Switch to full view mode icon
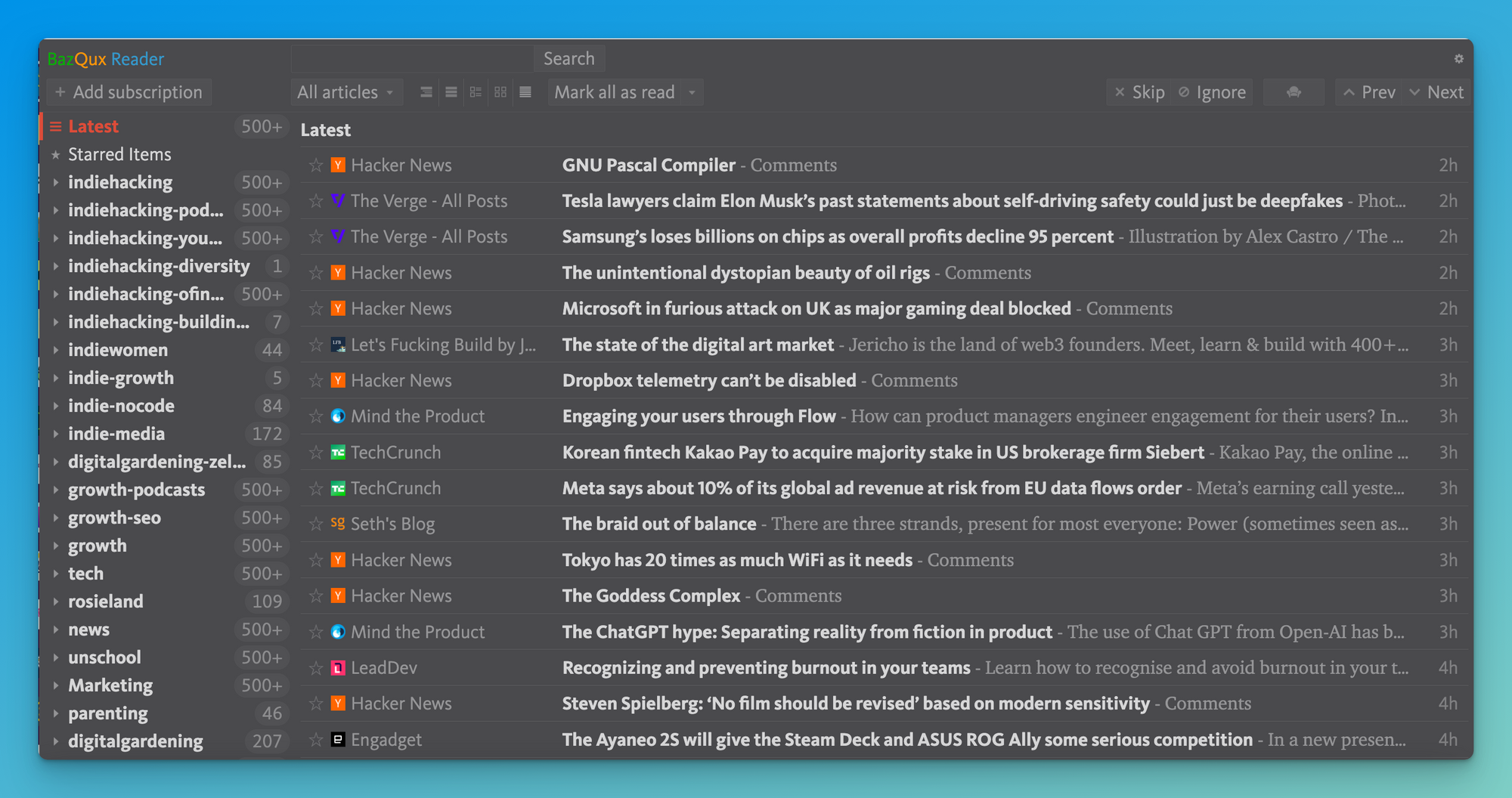 pos(525,92)
